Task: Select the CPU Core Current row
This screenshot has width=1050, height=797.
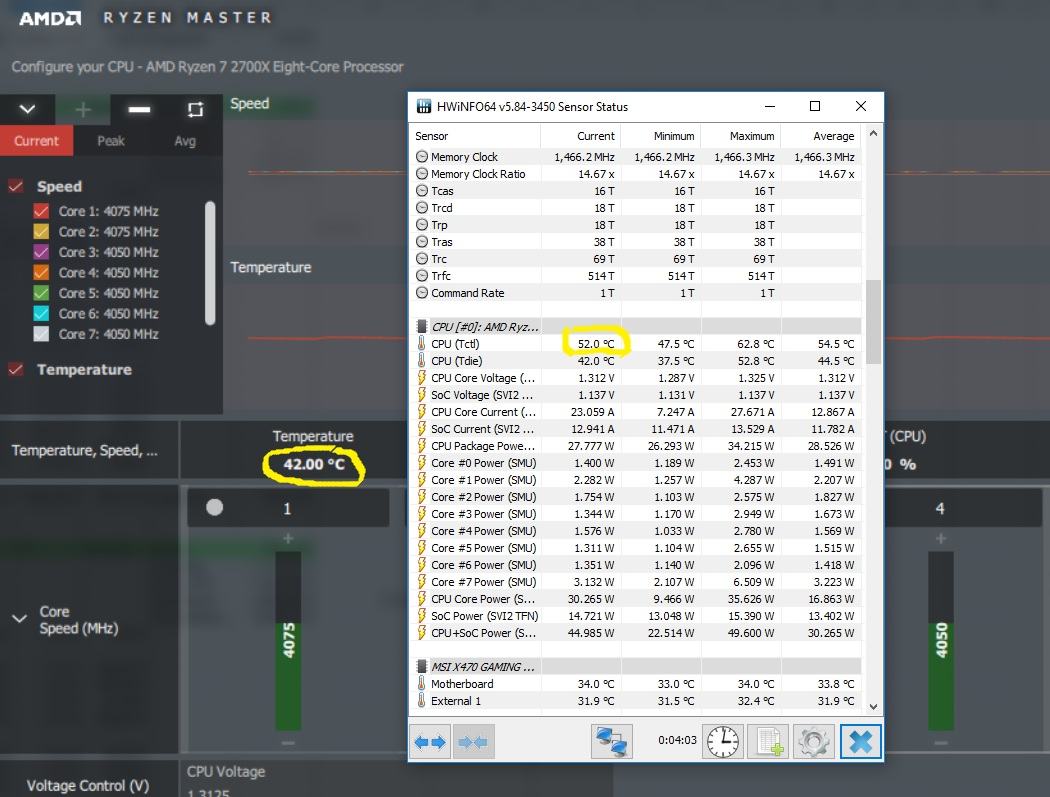Action: pos(635,411)
